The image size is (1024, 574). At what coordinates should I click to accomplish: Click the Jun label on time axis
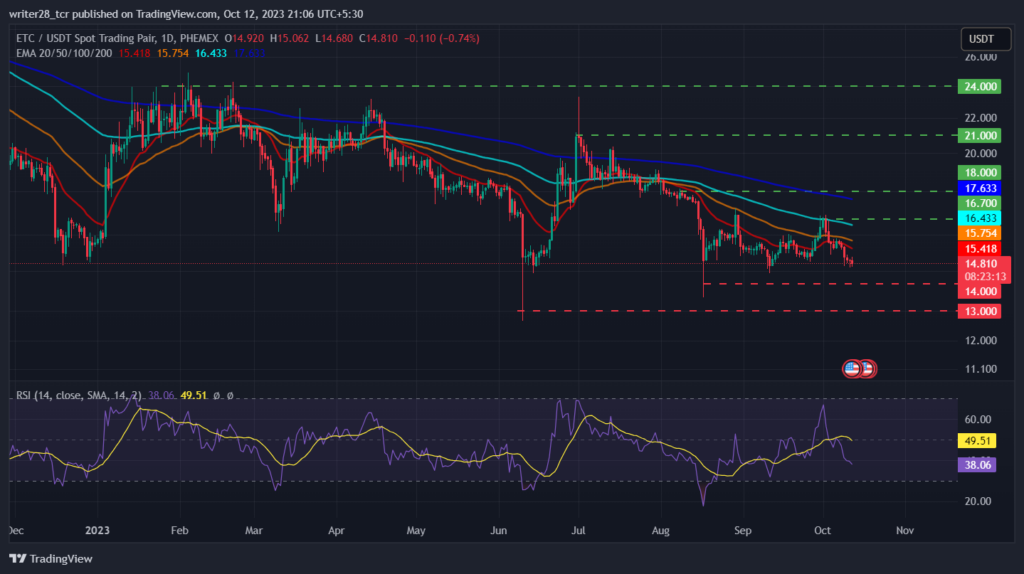498,530
